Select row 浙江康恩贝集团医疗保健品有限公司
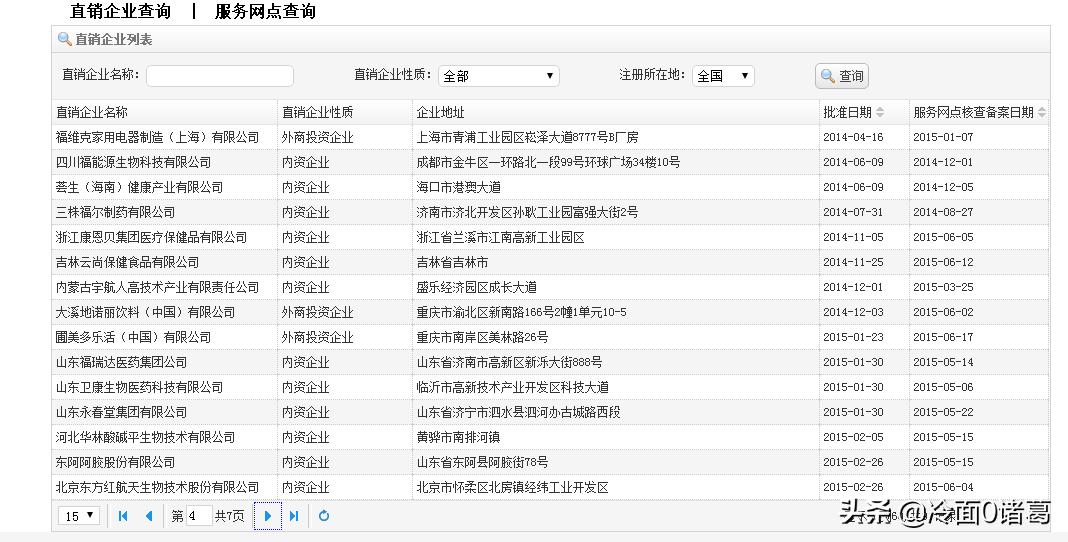1068x542 pixels. tap(550, 237)
